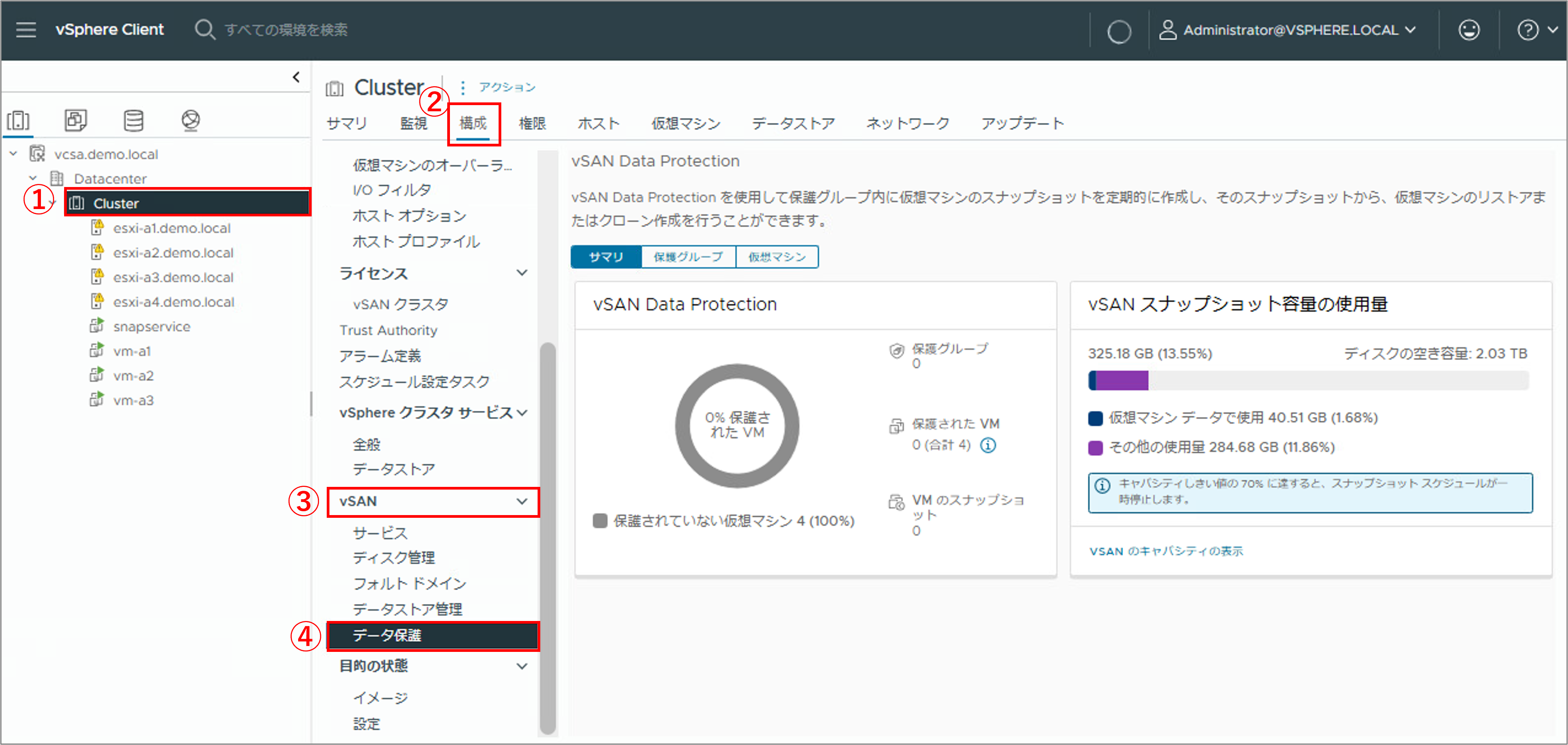1568x745 pixels.
Task: Click the user avatar icon
Action: pyautogui.click(x=1167, y=29)
